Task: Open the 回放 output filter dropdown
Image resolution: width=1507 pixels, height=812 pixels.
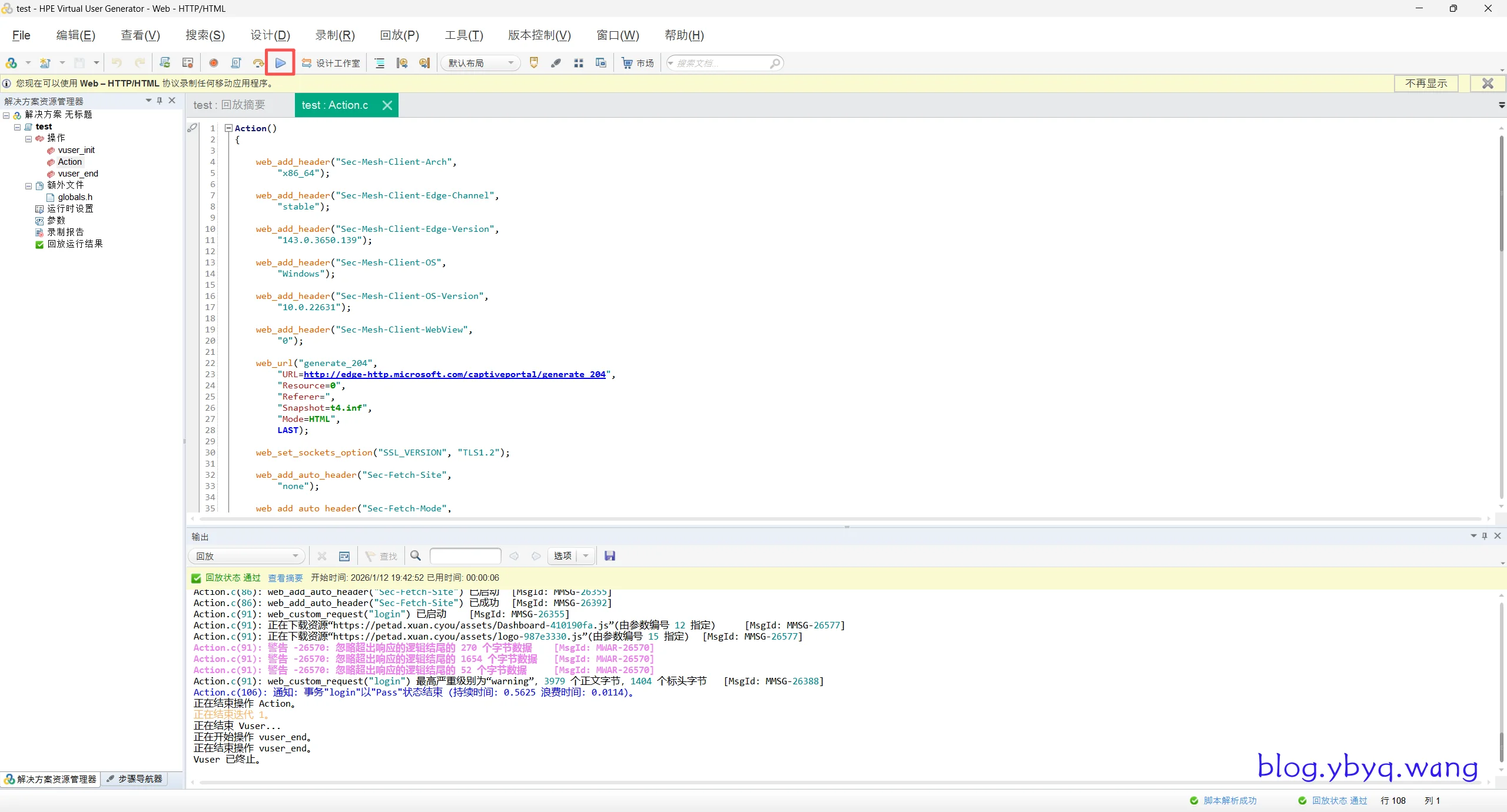Action: click(x=247, y=556)
